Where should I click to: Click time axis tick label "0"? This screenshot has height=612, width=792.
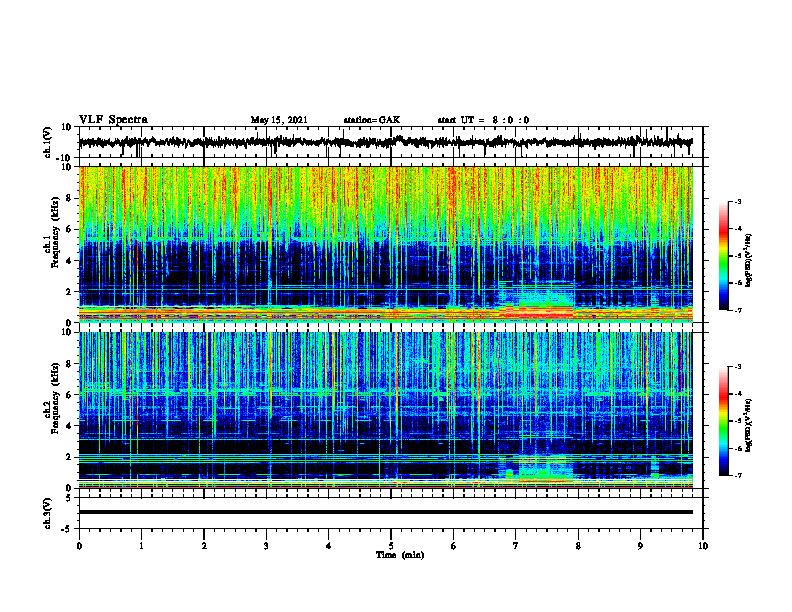point(79,546)
